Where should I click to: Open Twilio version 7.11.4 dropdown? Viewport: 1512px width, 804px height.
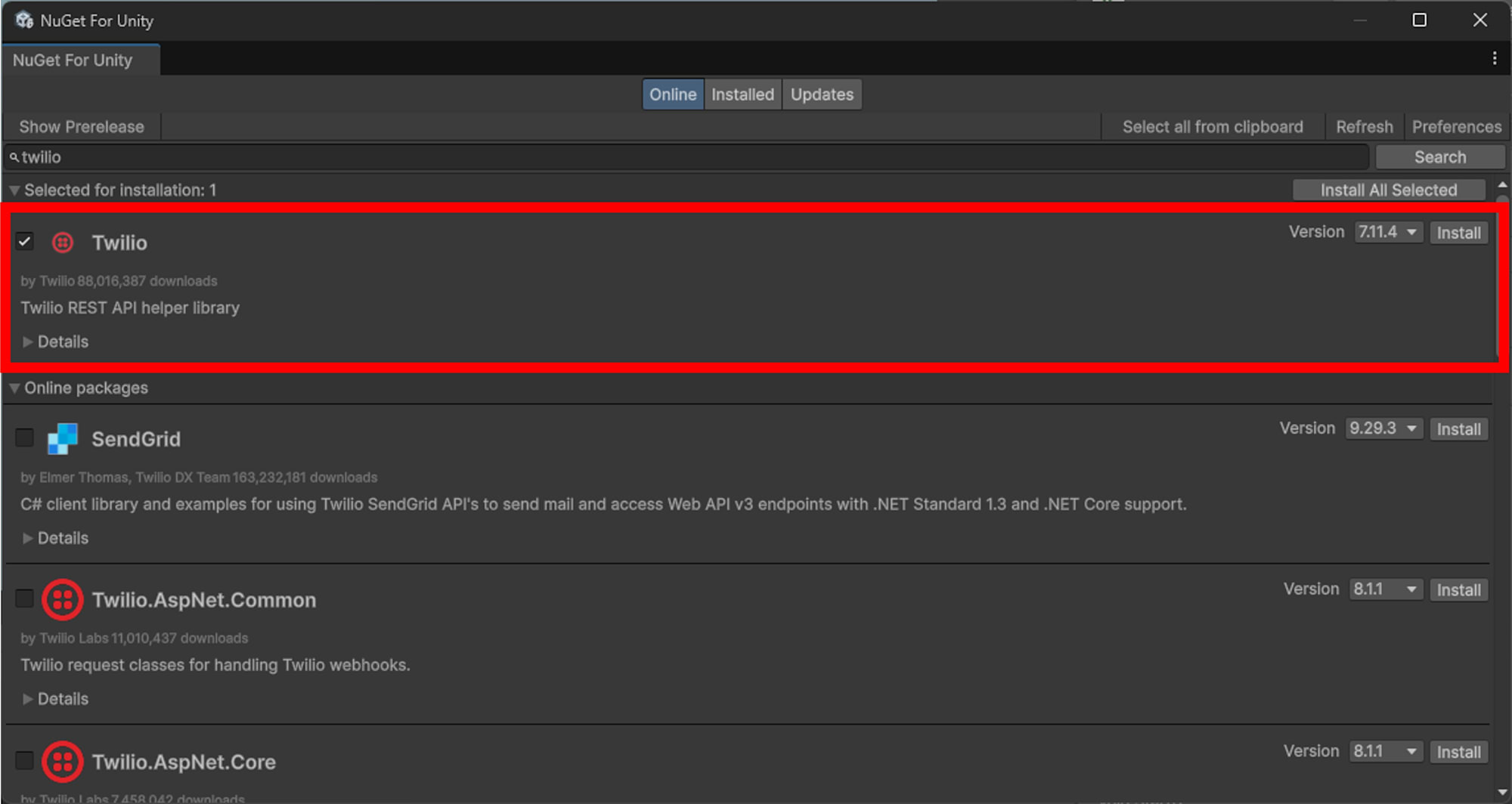tap(1389, 232)
